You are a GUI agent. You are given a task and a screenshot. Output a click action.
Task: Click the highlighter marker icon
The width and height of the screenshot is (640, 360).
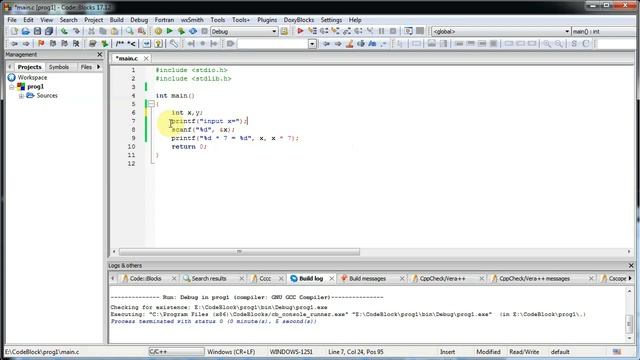point(349,44)
